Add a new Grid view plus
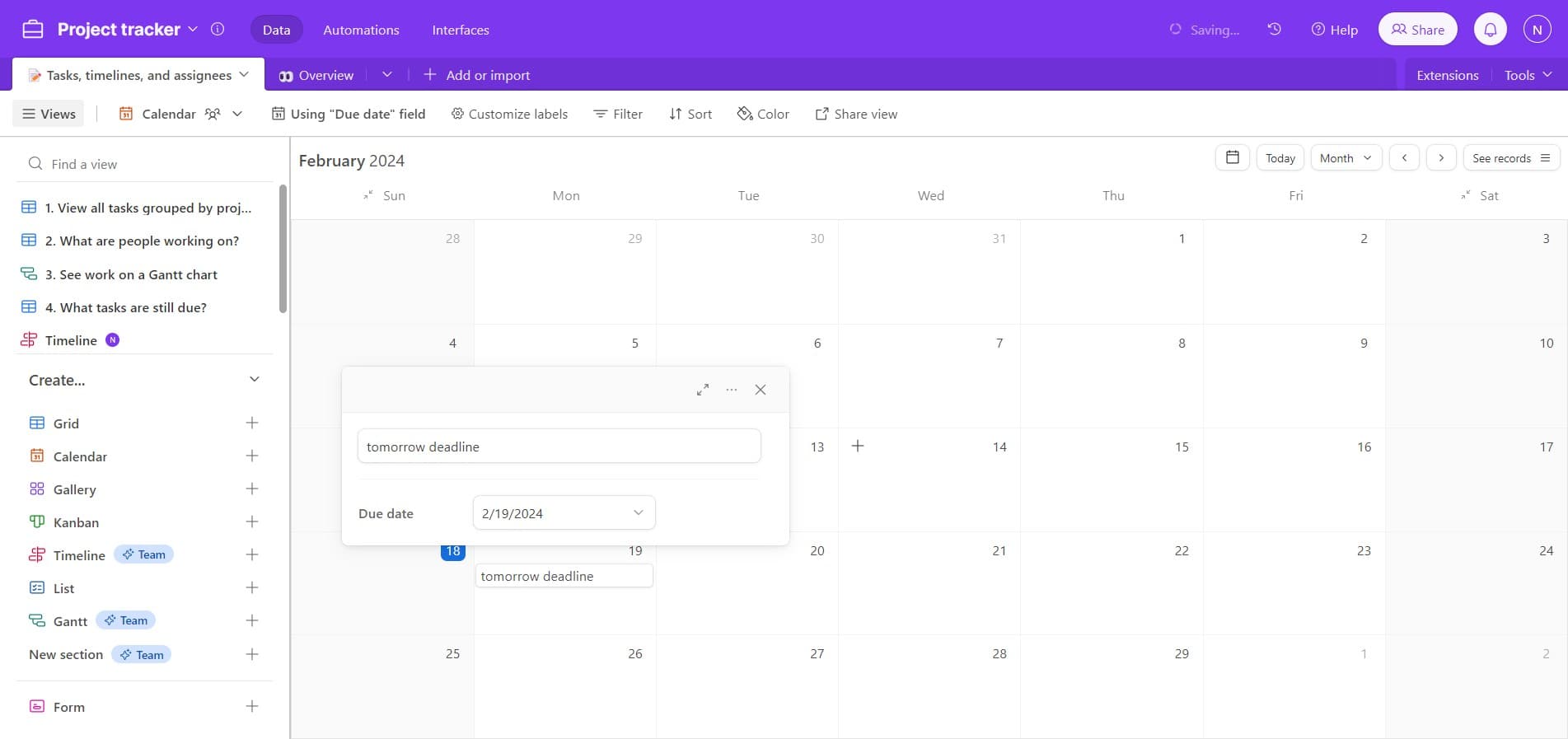The image size is (1568, 739). [x=252, y=423]
